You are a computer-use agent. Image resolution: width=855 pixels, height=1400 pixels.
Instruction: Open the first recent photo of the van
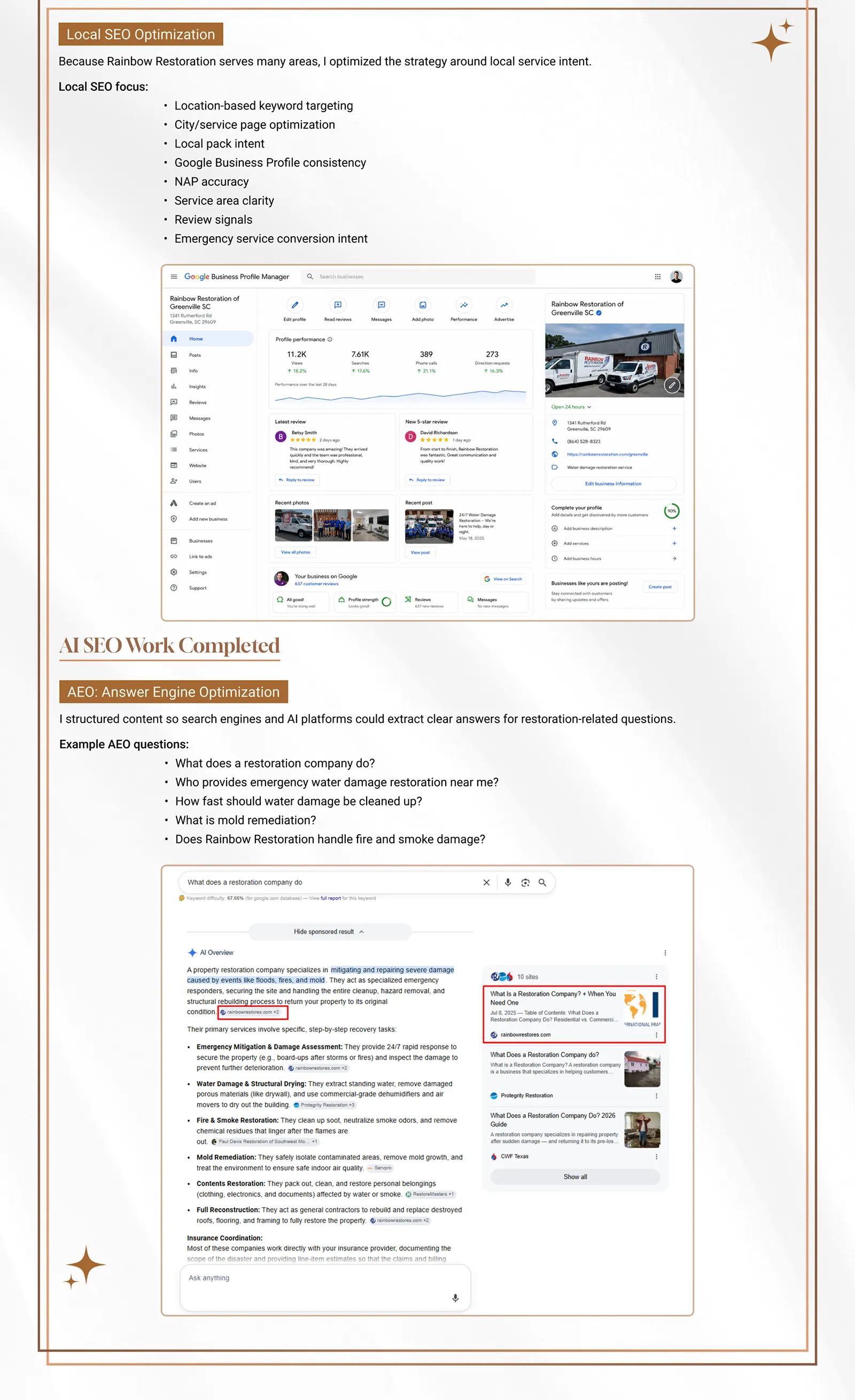(x=293, y=525)
